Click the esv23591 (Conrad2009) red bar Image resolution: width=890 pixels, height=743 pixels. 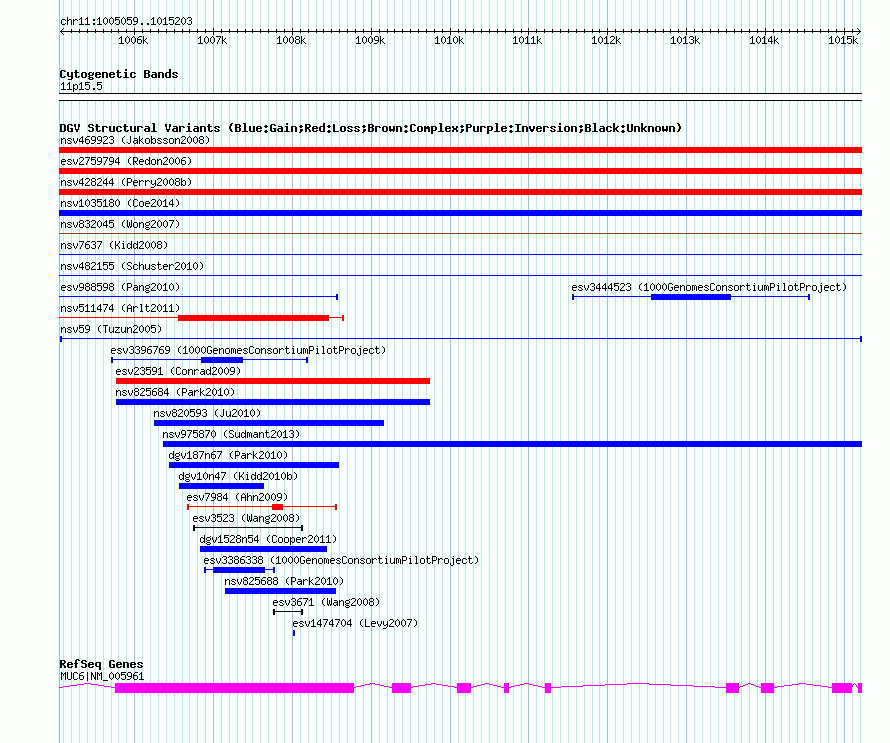tap(273, 381)
